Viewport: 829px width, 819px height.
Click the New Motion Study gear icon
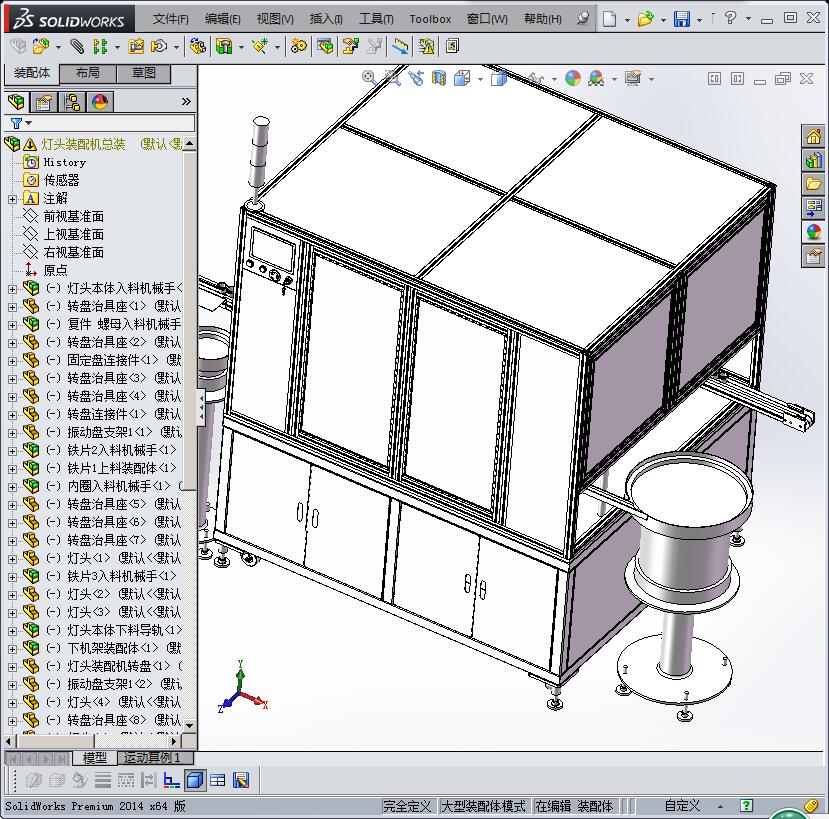pos(298,47)
